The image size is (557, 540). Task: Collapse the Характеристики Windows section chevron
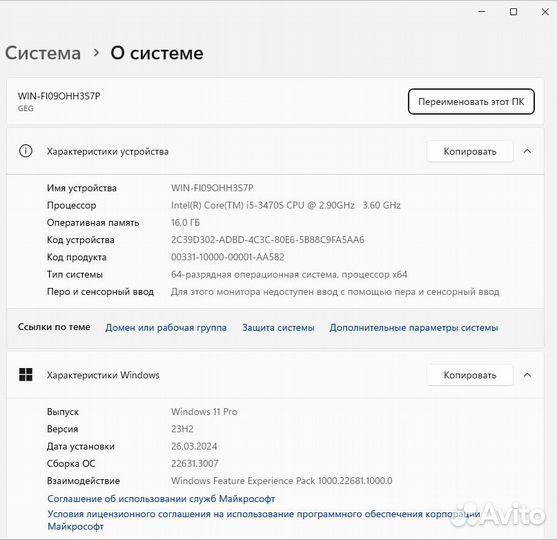point(528,375)
